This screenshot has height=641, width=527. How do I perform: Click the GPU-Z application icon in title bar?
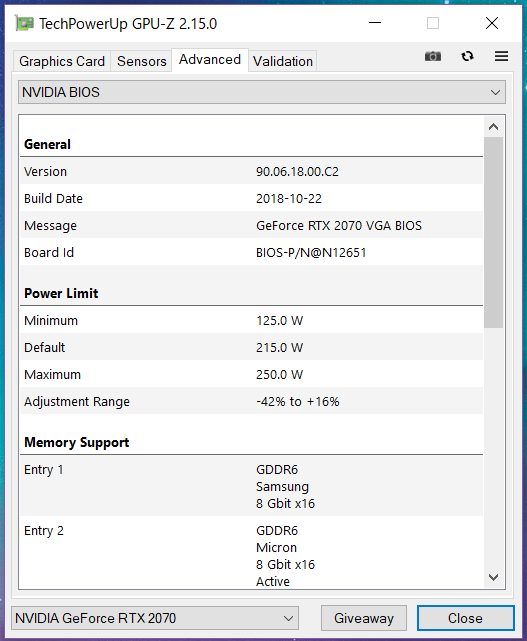click(x=24, y=23)
